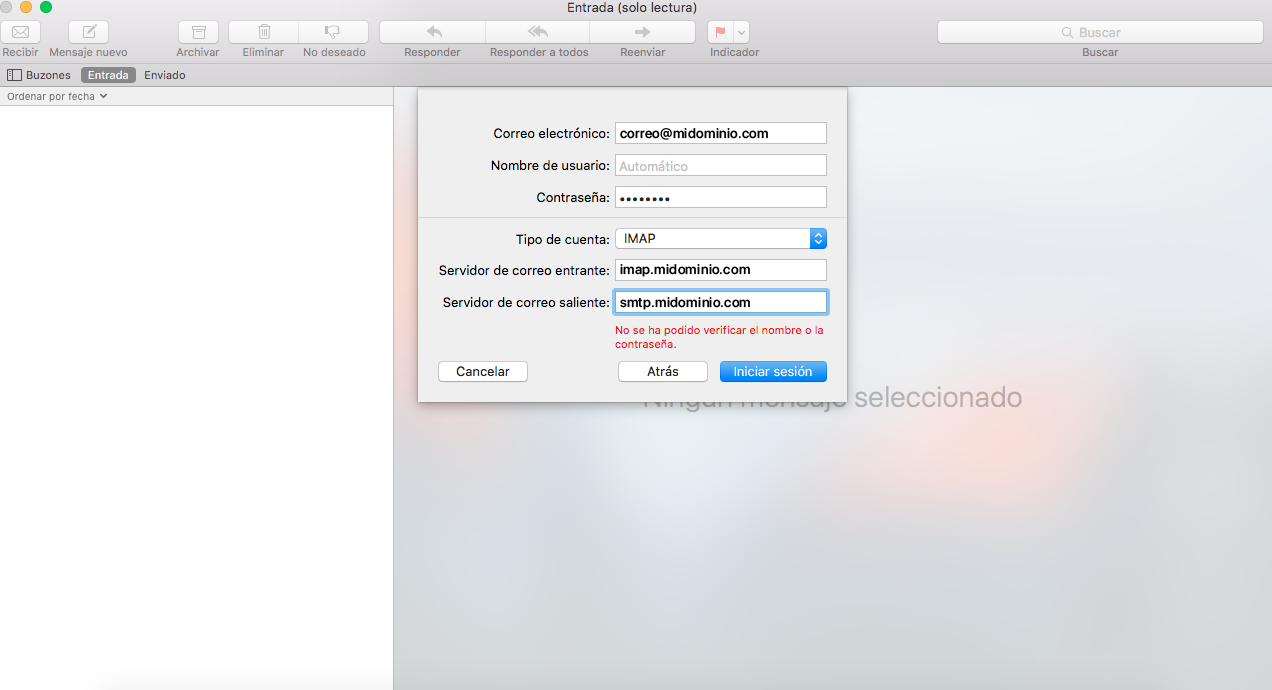This screenshot has height=690, width=1272.
Task: Click the Cancelar button
Action: point(483,371)
